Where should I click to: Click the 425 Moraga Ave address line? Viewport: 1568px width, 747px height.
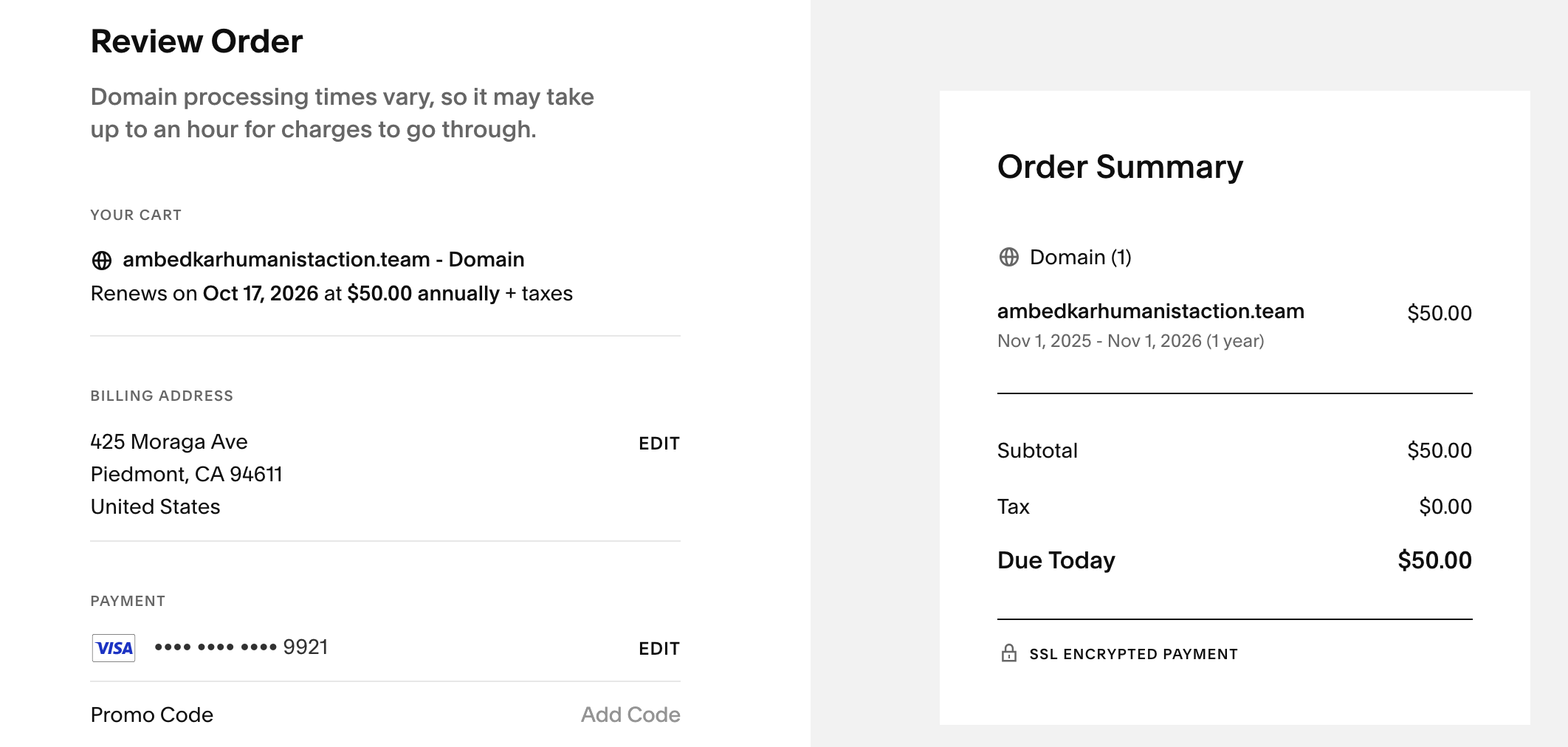coord(169,441)
